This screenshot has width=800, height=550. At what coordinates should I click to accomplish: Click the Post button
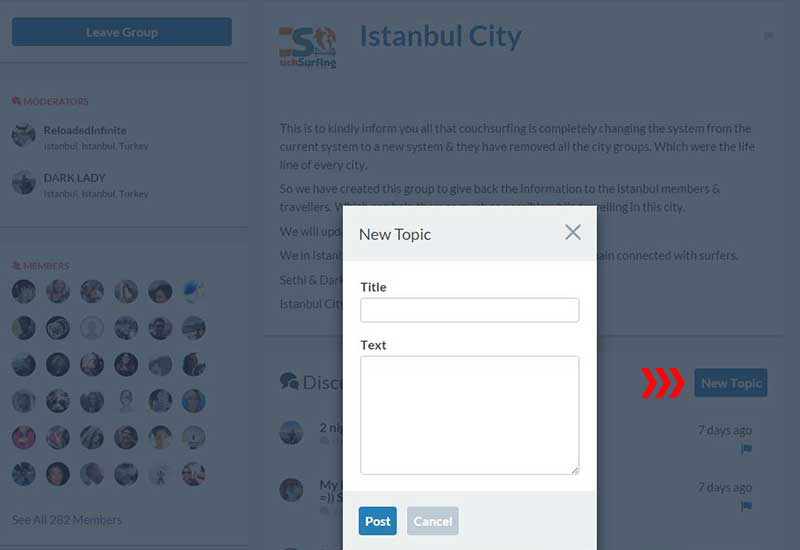click(x=378, y=521)
